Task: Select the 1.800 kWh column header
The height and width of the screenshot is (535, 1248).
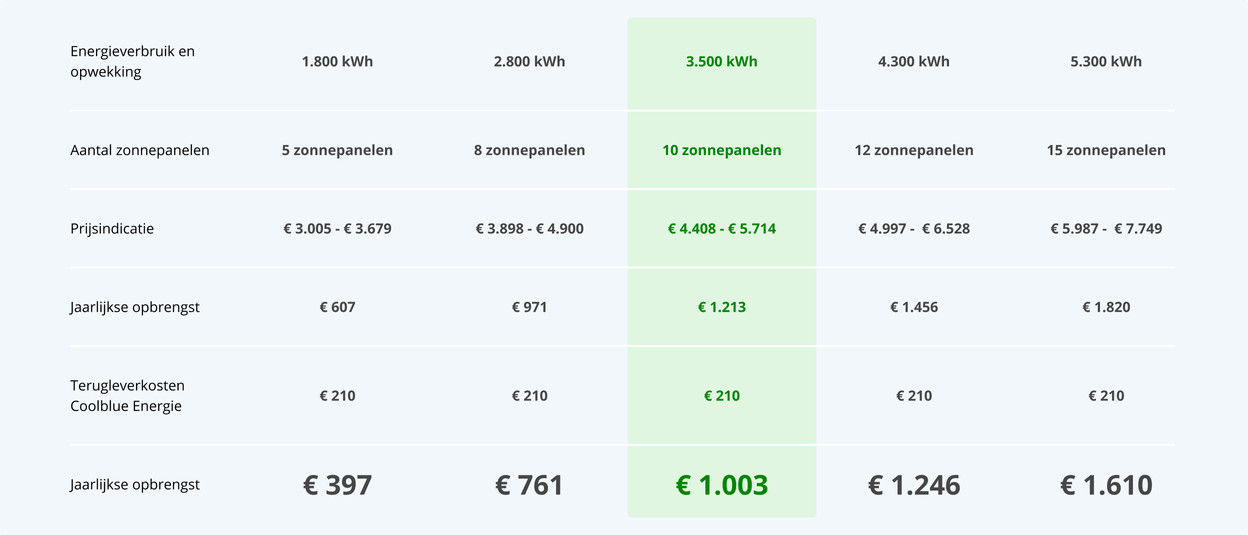Action: (x=337, y=62)
